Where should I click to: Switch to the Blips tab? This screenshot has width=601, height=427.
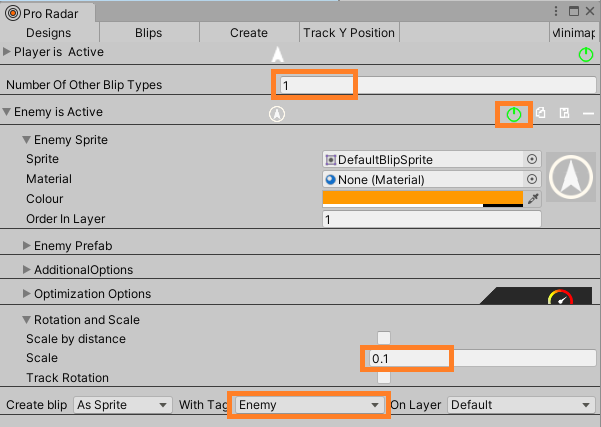point(149,33)
